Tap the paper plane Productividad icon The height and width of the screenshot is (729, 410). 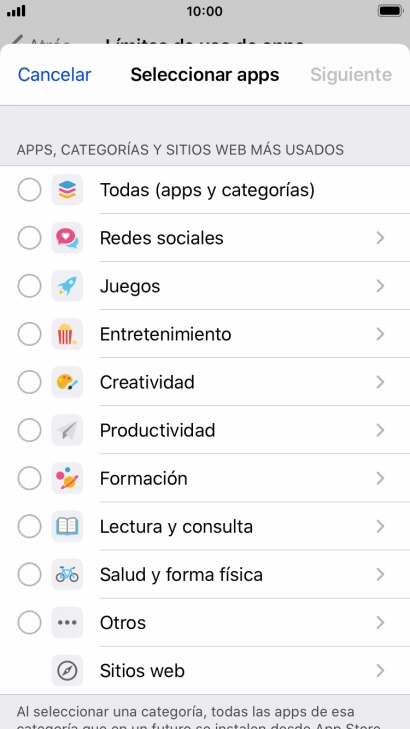pyautogui.click(x=67, y=431)
